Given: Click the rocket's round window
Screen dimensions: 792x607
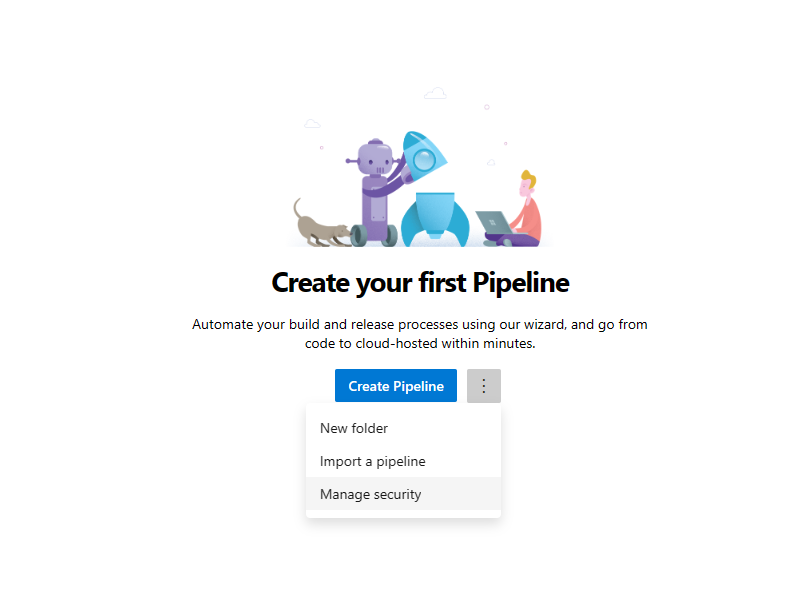Looking at the screenshot, I should pos(429,156).
